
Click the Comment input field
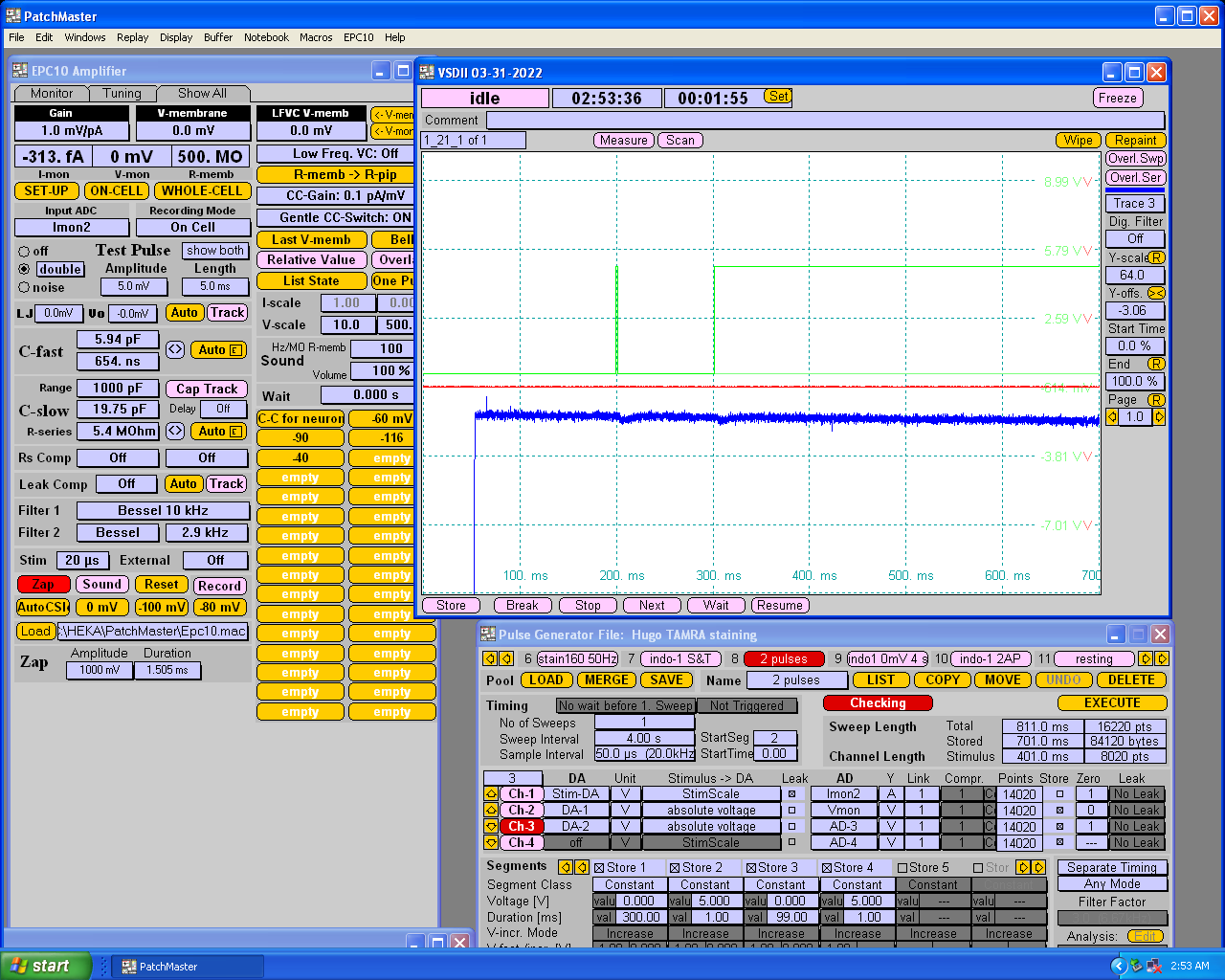coord(824,121)
